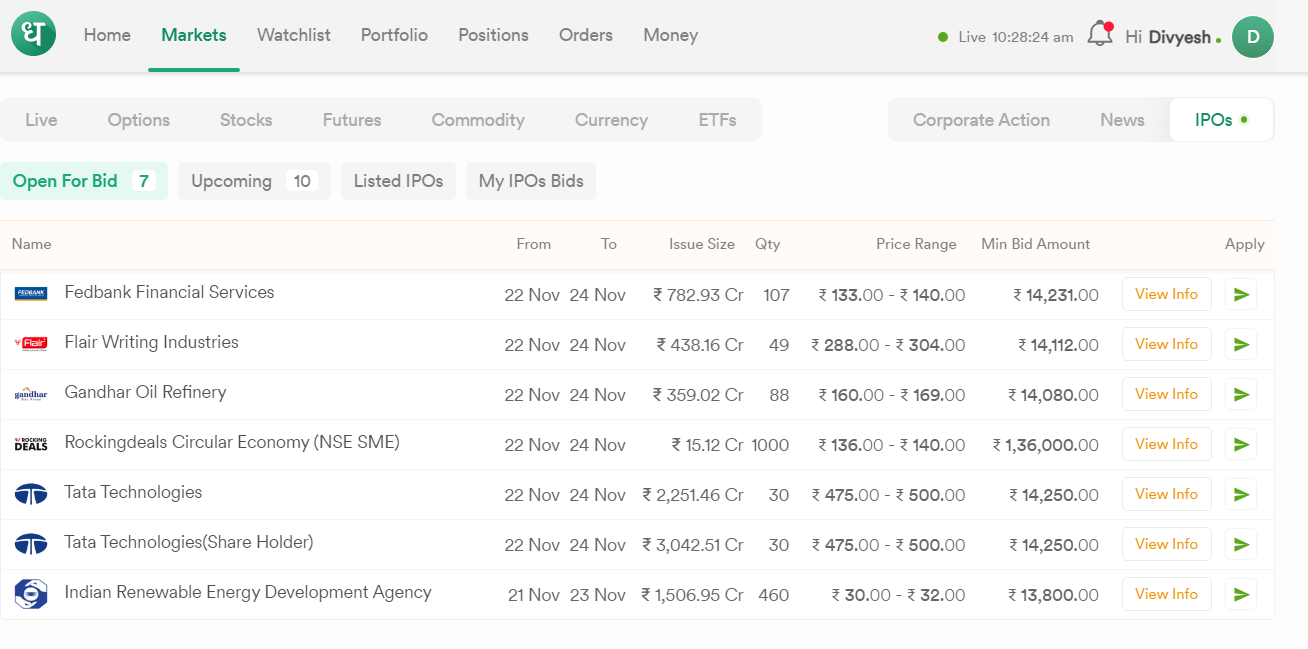1308x649 pixels.
Task: Open the Portfolio menu
Action: pyautogui.click(x=394, y=35)
